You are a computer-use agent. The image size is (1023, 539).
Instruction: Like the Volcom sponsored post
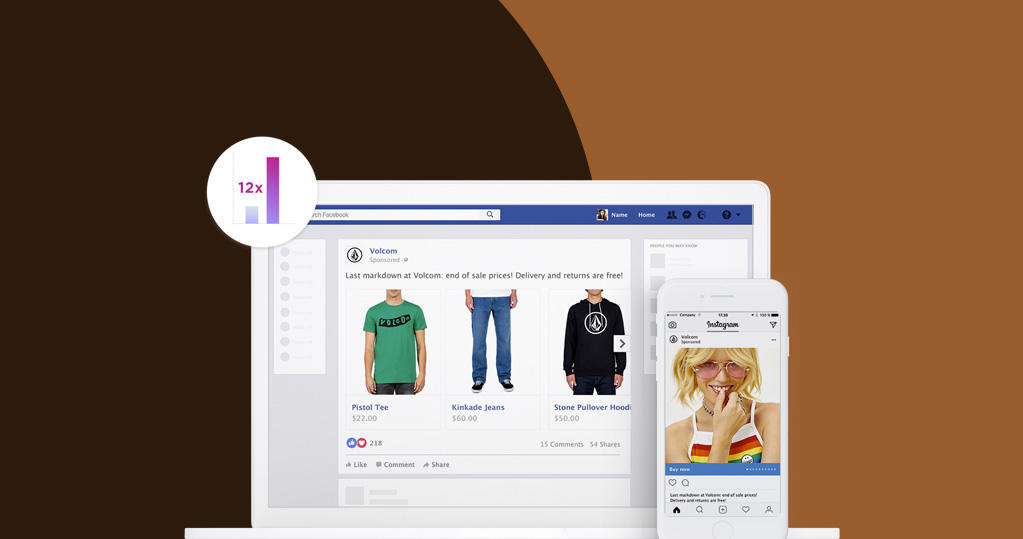356,465
